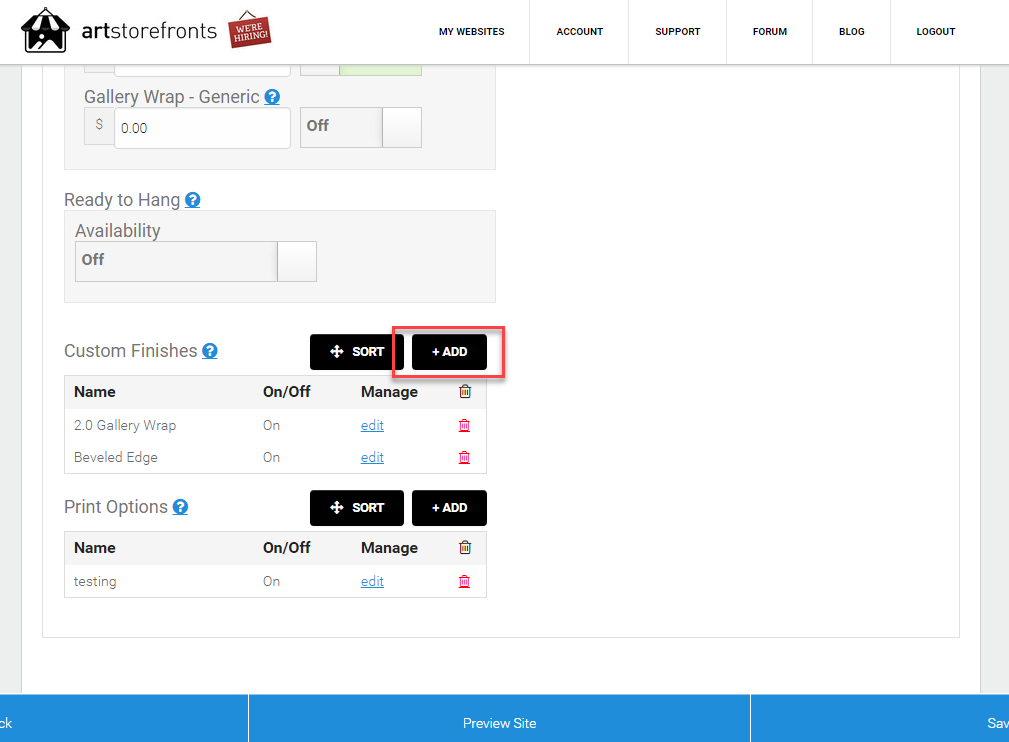Add a new Print Option
This screenshot has width=1009, height=742.
pos(449,508)
